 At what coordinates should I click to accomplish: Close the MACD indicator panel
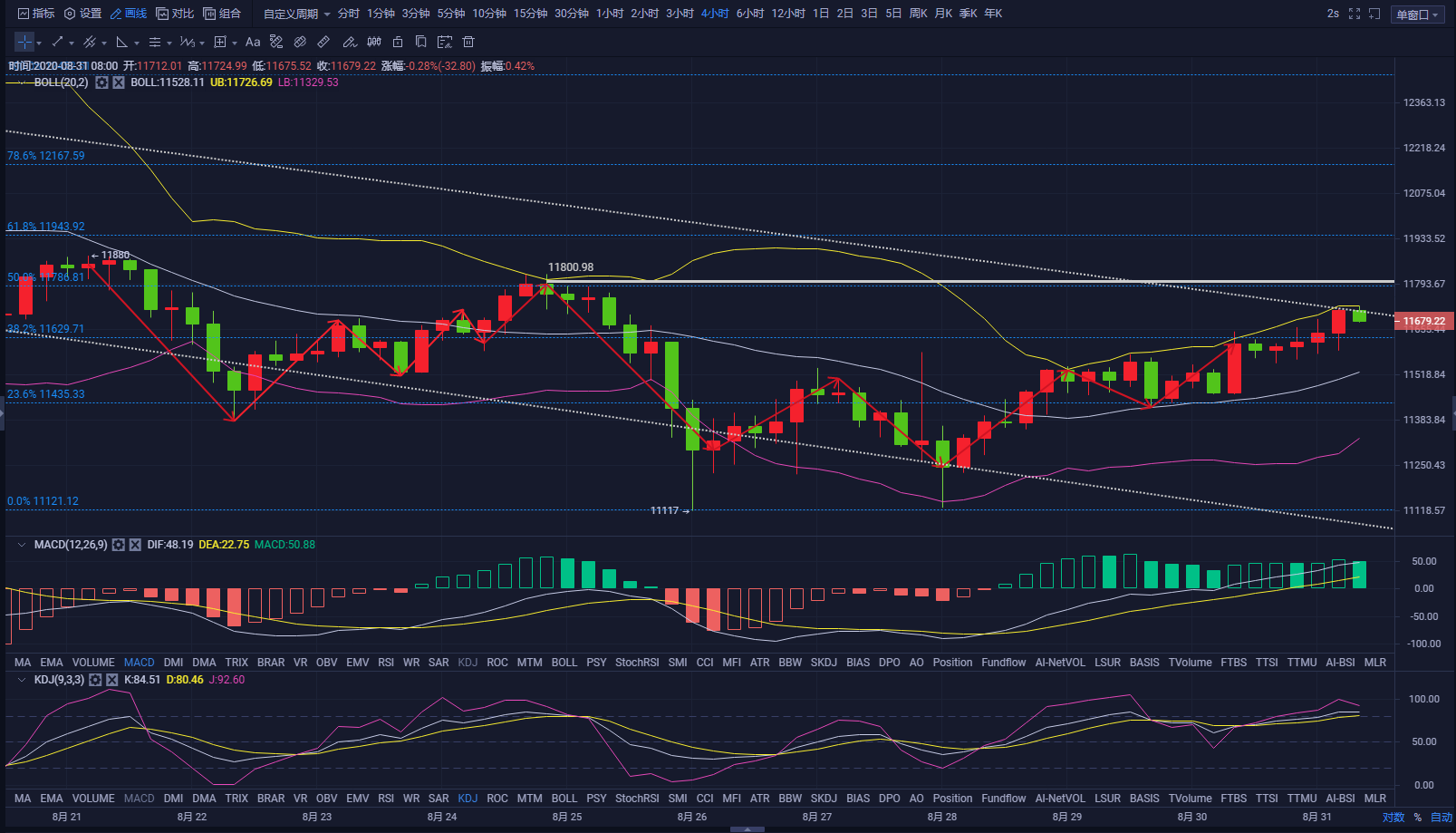(135, 545)
